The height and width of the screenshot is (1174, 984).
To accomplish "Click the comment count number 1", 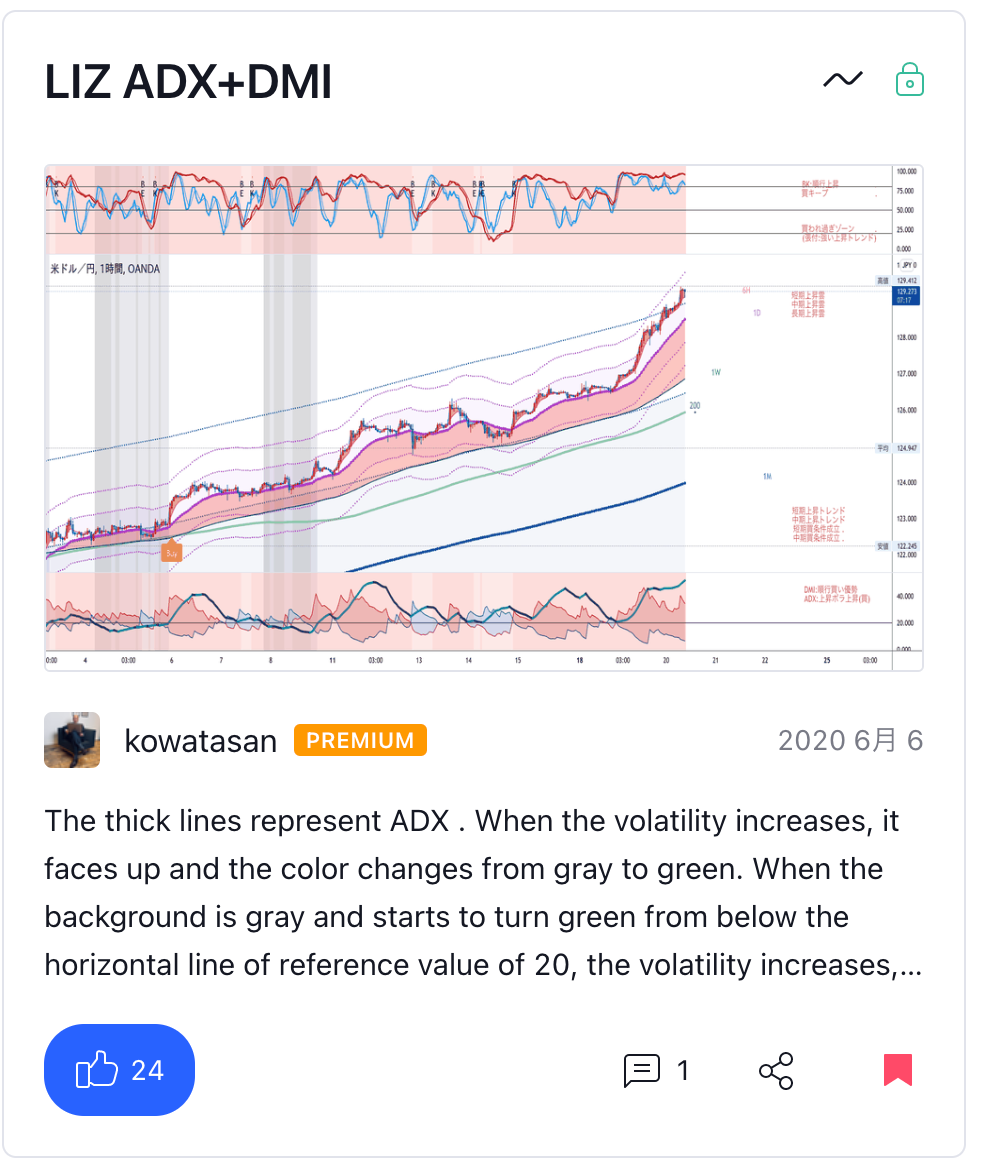I will [x=683, y=1070].
